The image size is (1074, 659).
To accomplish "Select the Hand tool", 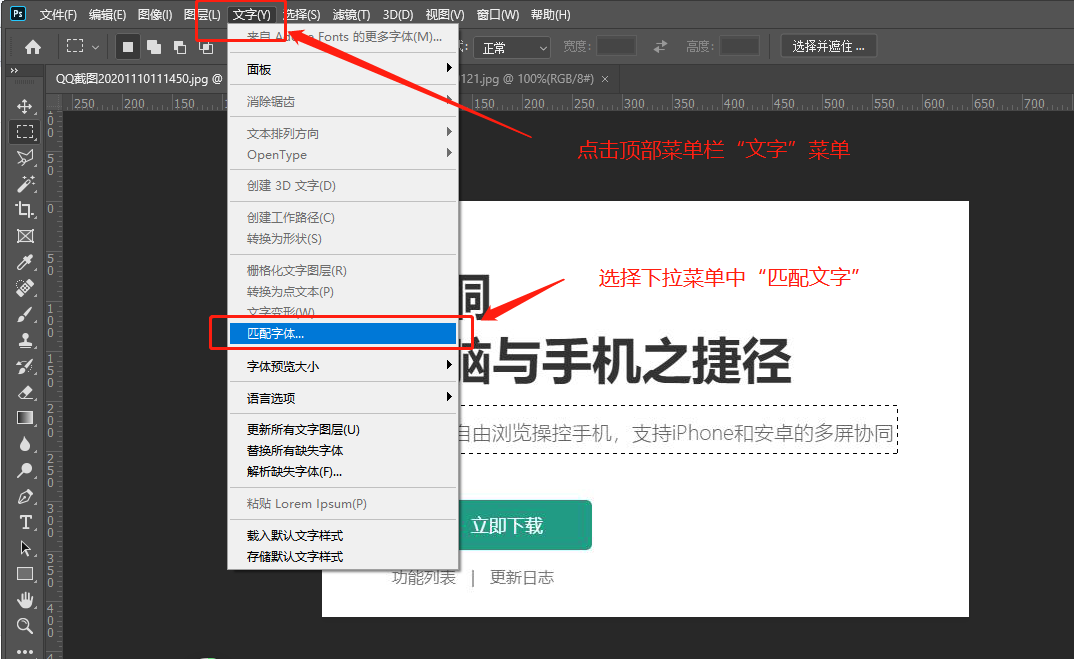I will (x=25, y=600).
